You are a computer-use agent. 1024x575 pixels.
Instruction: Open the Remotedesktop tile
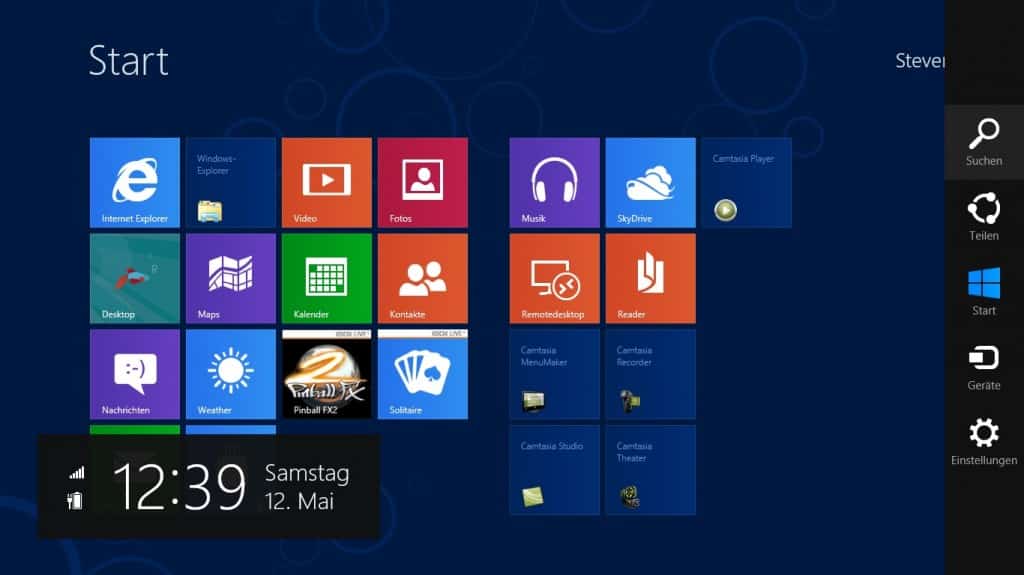(554, 278)
